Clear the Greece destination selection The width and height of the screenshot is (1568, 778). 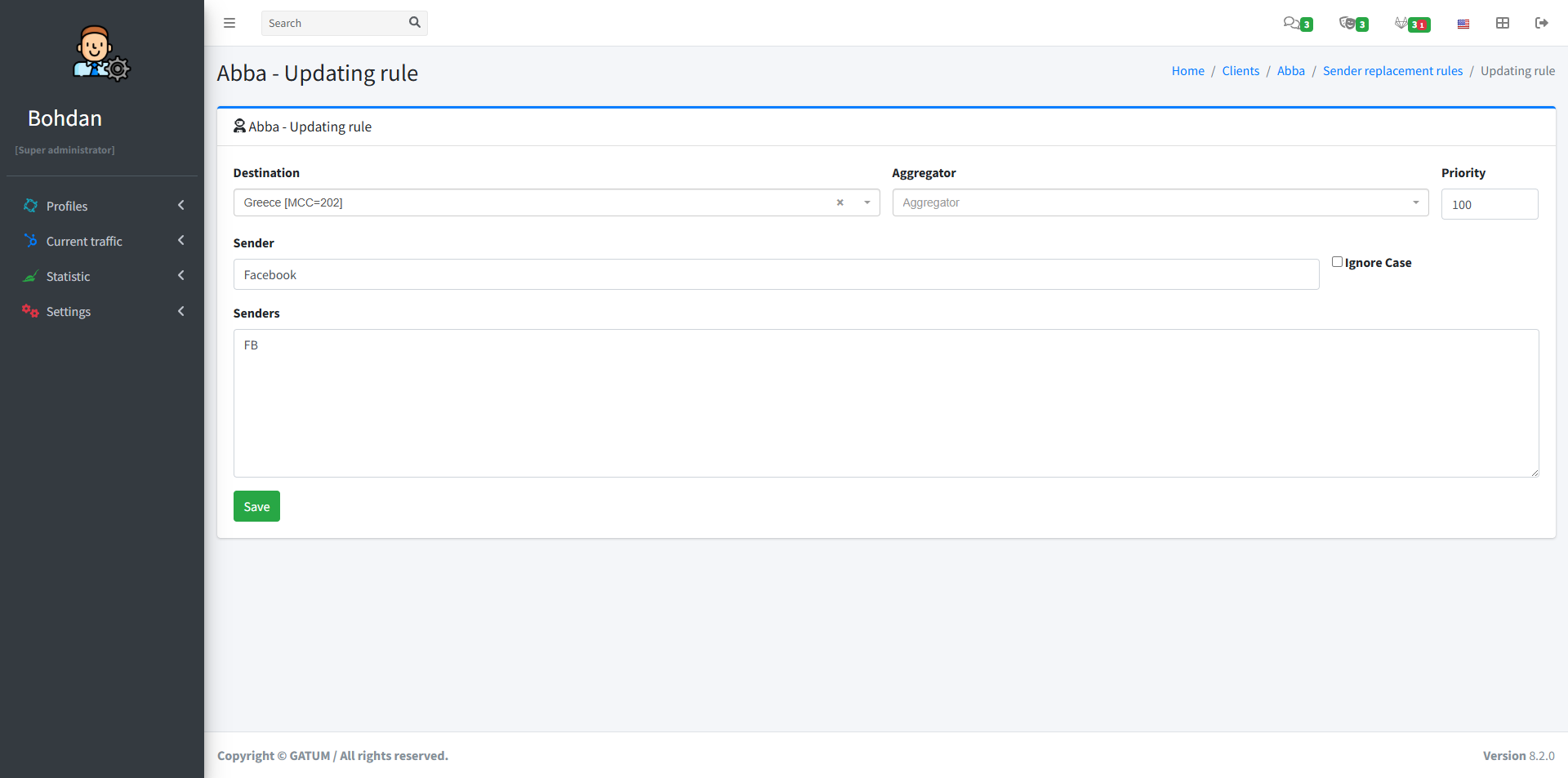tap(840, 202)
